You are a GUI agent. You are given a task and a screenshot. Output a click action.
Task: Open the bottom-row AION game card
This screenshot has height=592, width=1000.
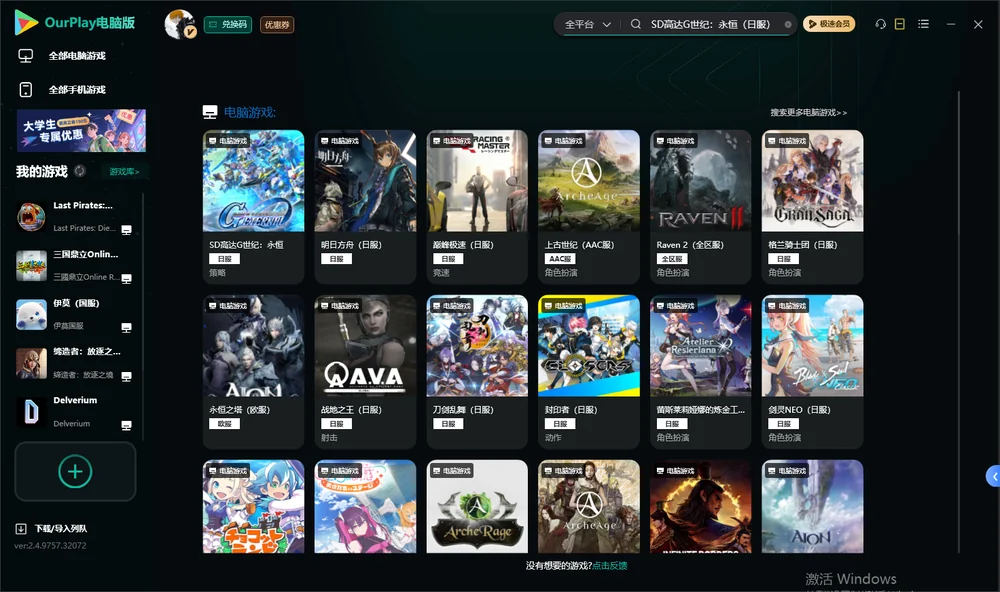812,507
